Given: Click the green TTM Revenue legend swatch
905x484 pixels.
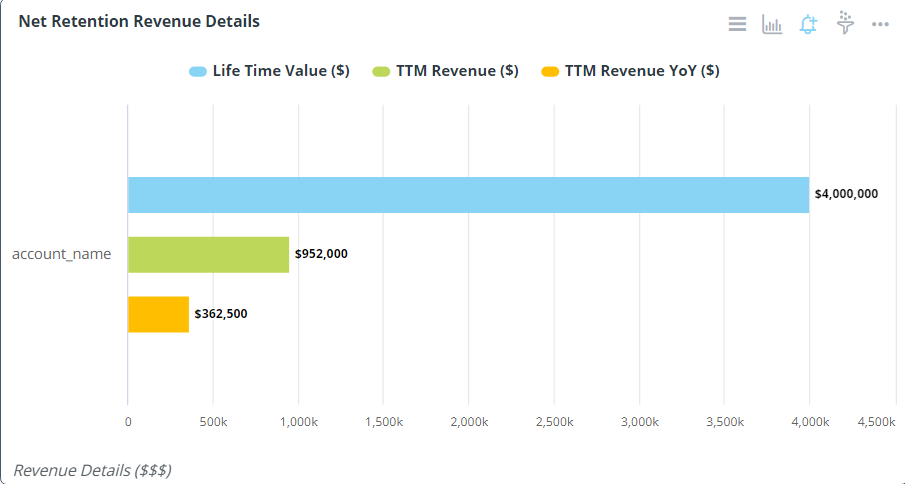Looking at the screenshot, I should [x=380, y=71].
